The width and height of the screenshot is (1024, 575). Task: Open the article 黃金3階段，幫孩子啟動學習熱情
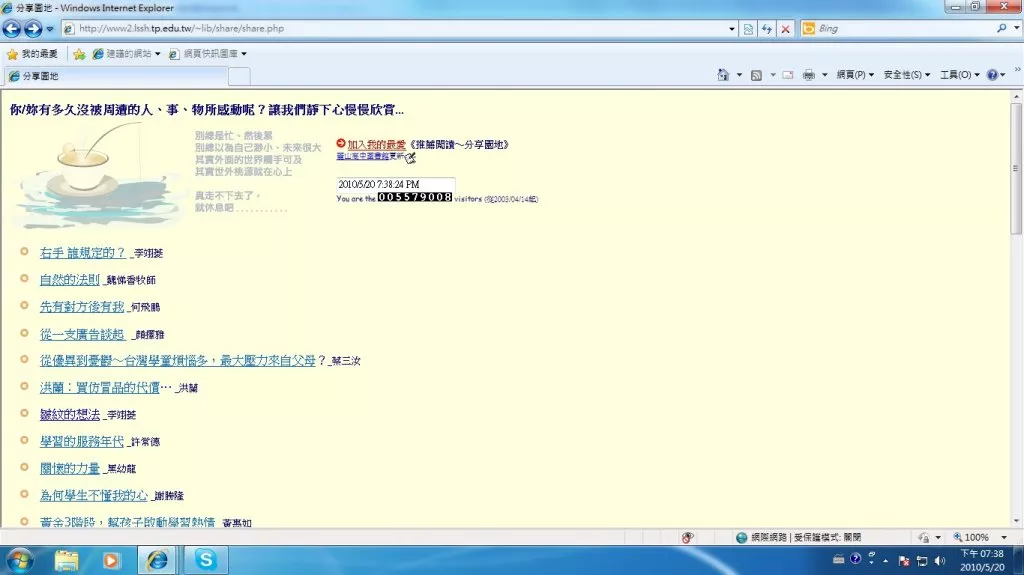tap(127, 522)
